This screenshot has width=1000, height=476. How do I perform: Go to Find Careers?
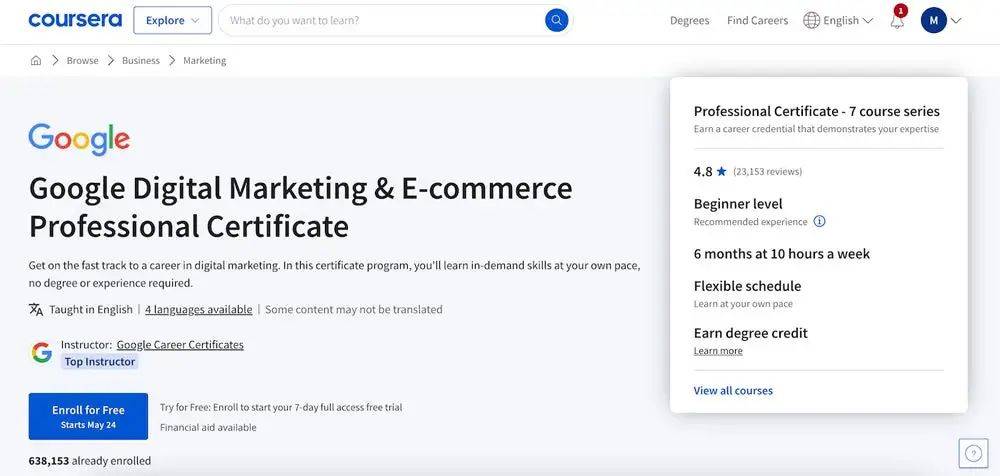click(758, 20)
